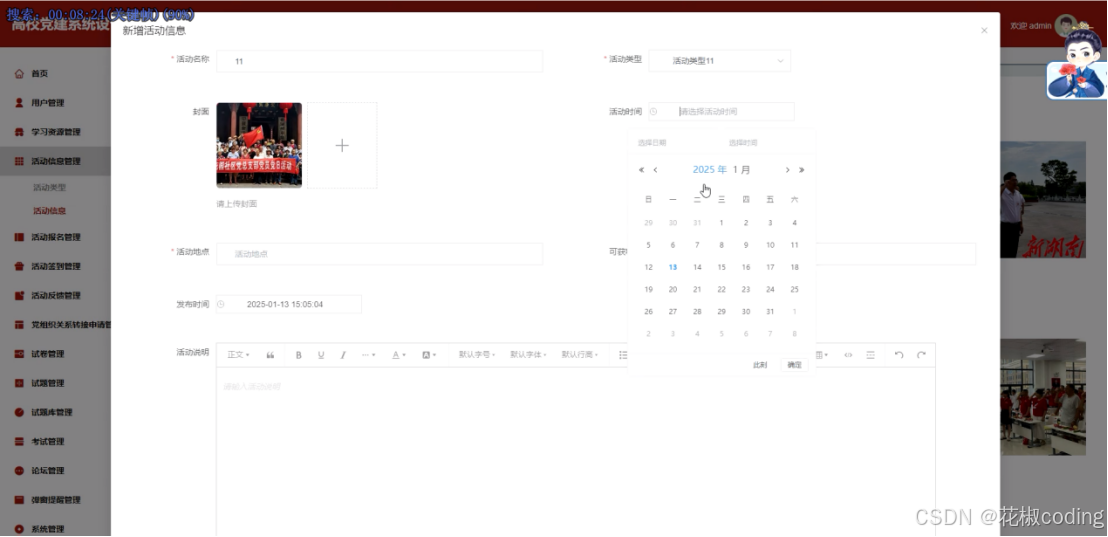The image size is (1108, 537).
Task: Toggle underline formatting in the editor
Action: click(x=321, y=355)
